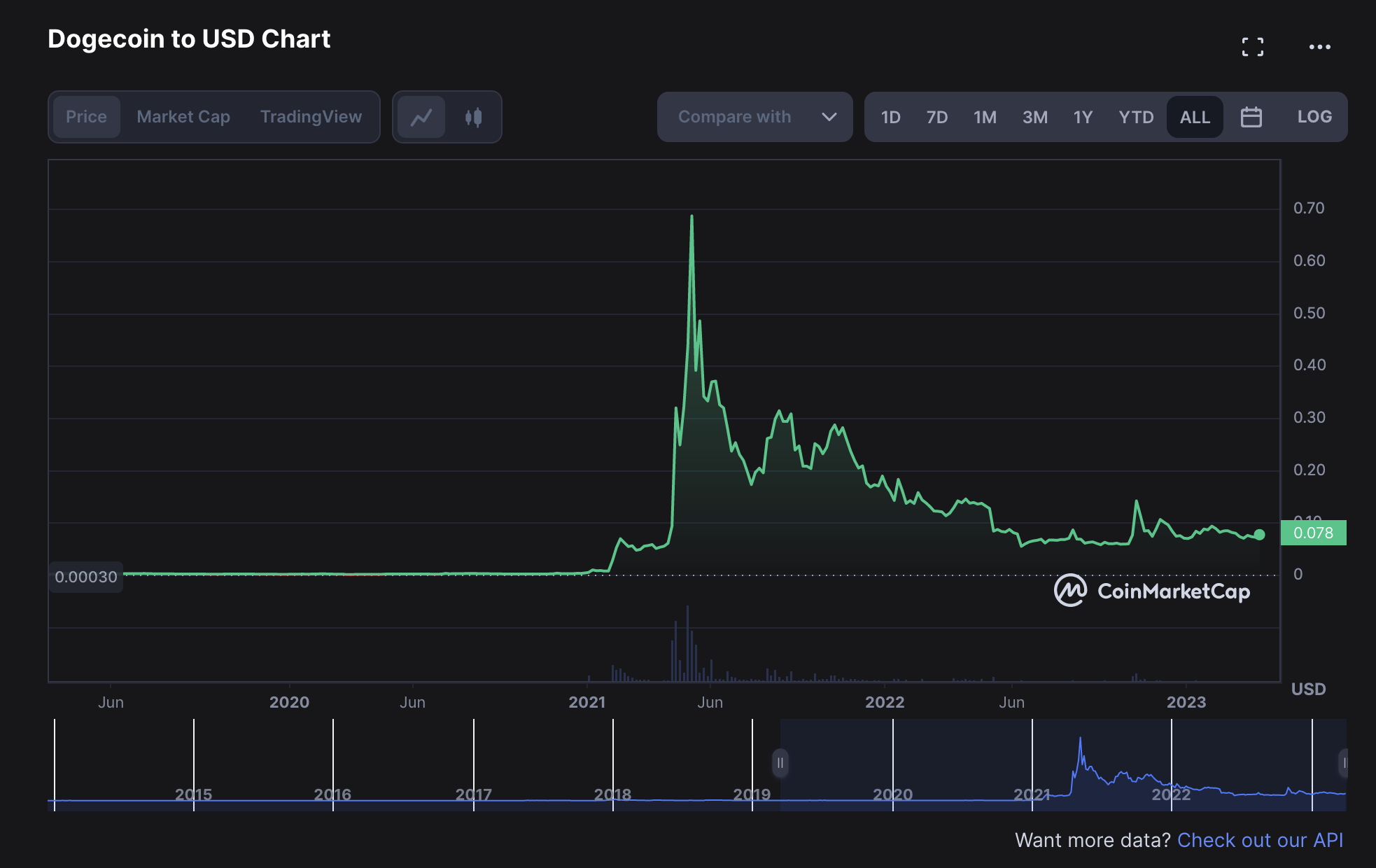
Task: Open the Check out our API link
Action: click(1260, 839)
